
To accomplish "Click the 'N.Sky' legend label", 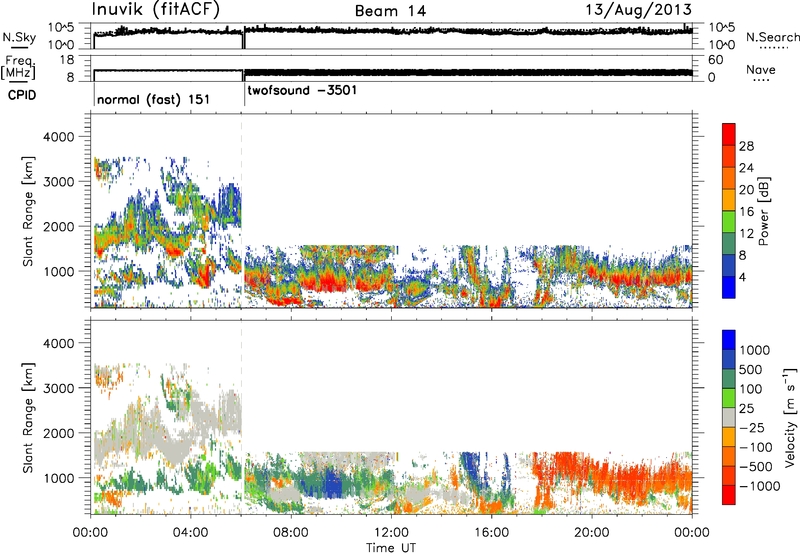I will coord(19,37).
